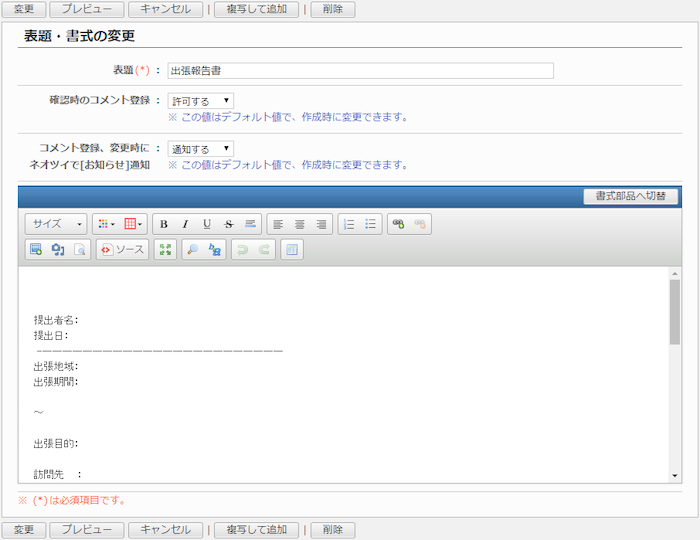Screen dimensions: 700x540
Task: Switch editor to source view
Action: 122,249
